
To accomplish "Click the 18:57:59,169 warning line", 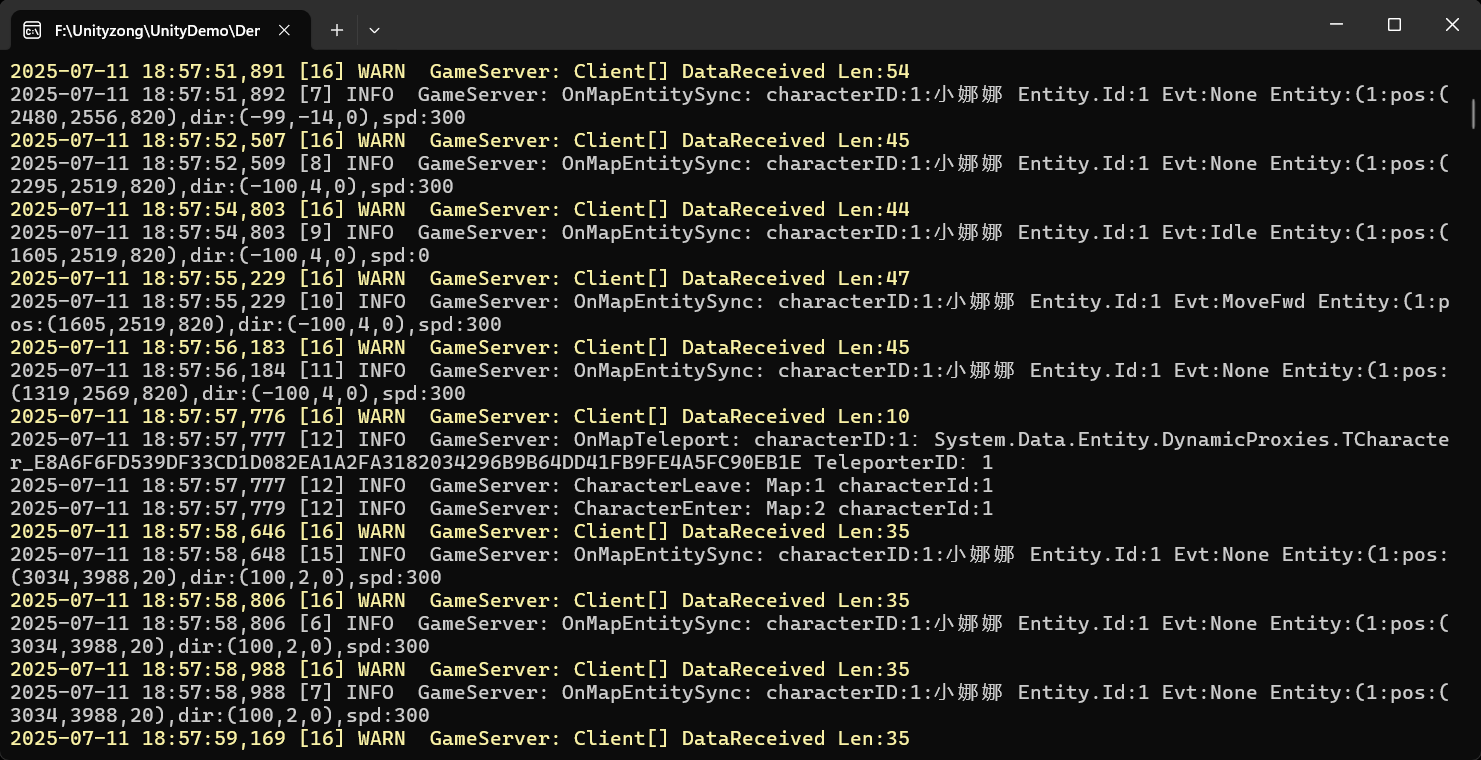I will [460, 739].
